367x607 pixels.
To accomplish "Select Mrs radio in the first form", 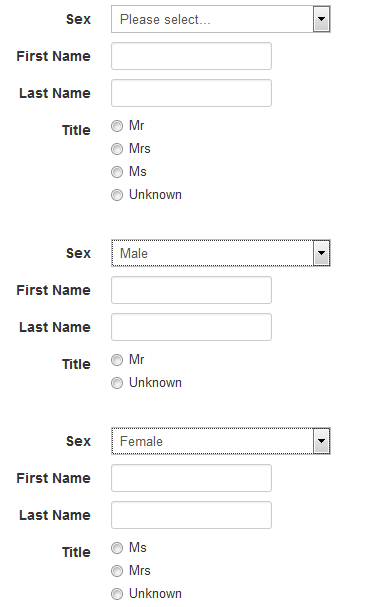I will 117,149.
